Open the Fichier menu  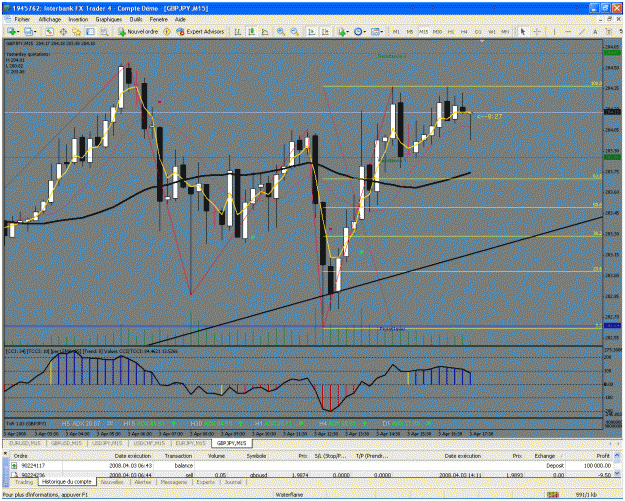[22, 19]
